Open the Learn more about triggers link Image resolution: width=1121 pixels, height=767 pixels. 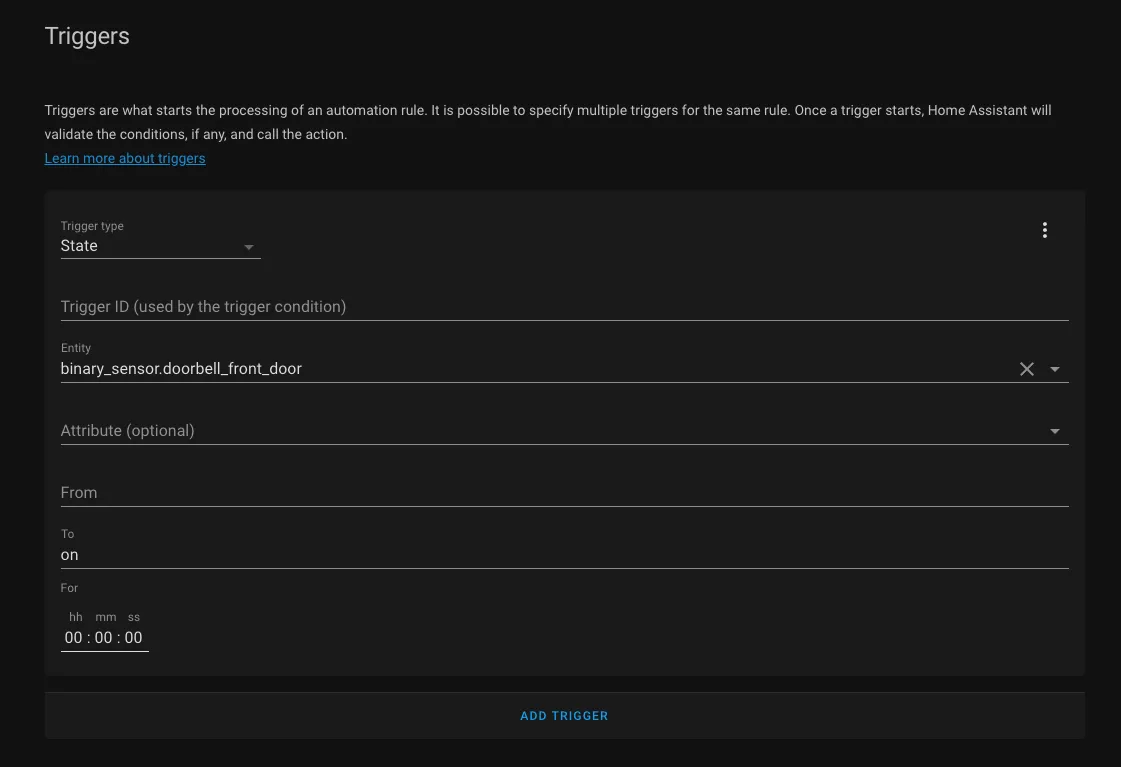pyautogui.click(x=124, y=158)
